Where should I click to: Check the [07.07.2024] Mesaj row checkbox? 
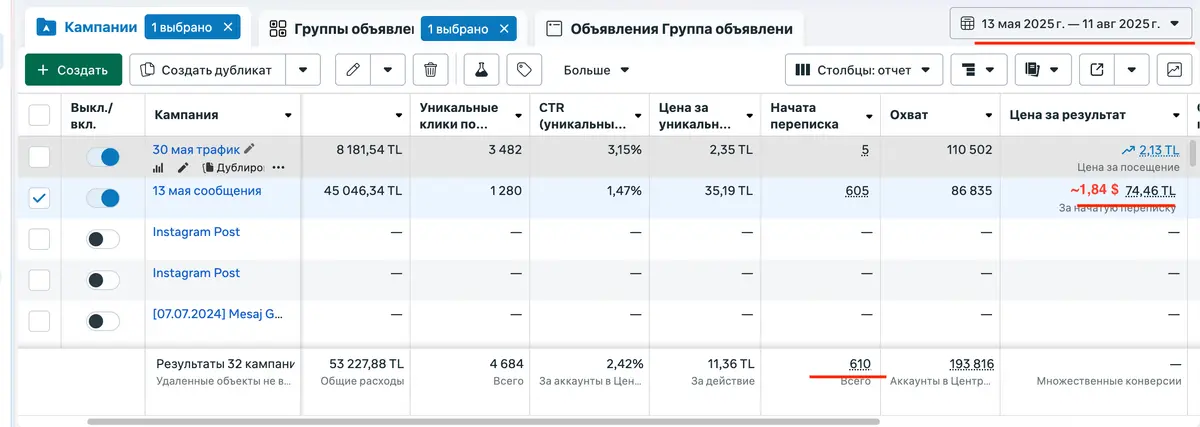click(39, 321)
